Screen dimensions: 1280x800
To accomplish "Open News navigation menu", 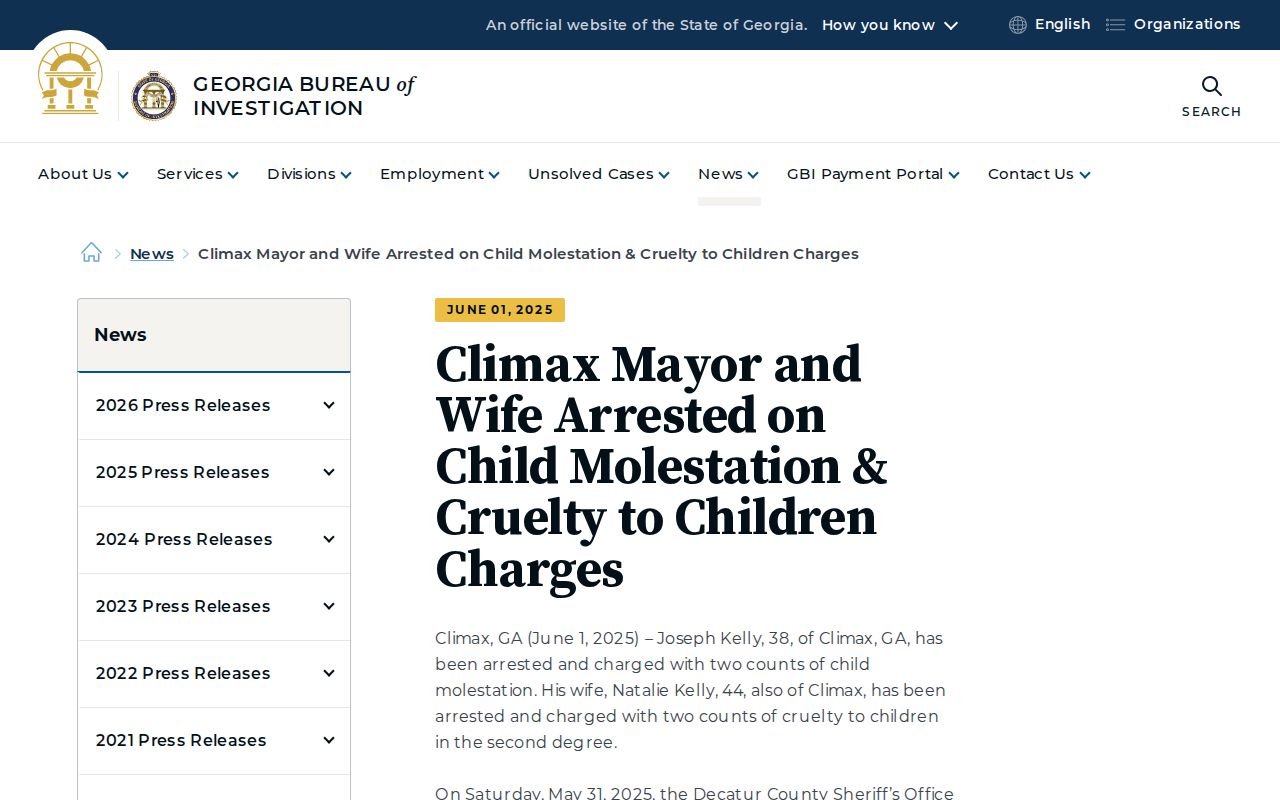I will [728, 174].
